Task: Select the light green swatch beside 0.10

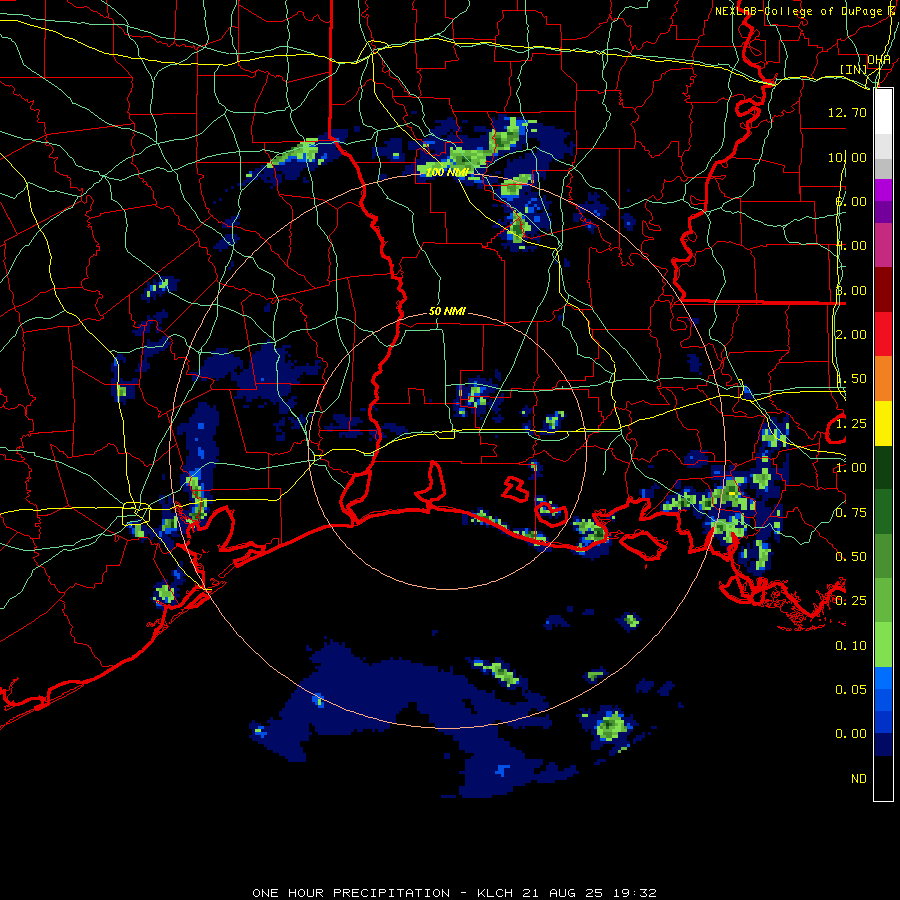Action: 883,645
